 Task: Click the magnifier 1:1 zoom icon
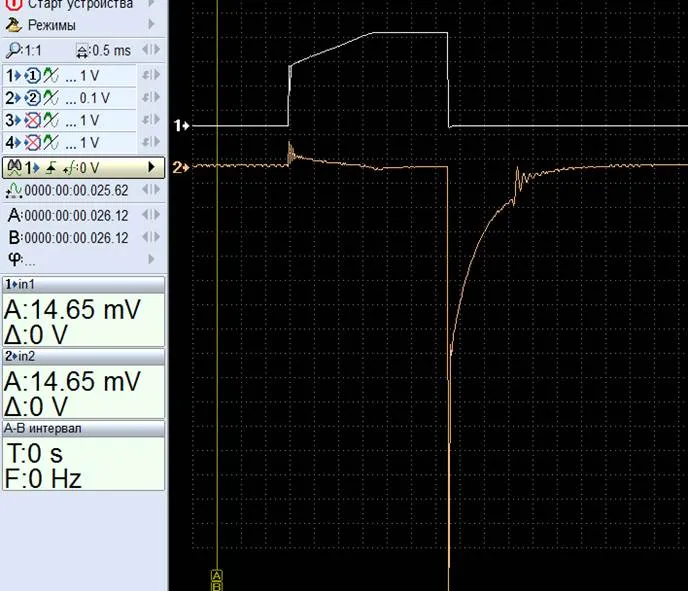pyautogui.click(x=12, y=50)
